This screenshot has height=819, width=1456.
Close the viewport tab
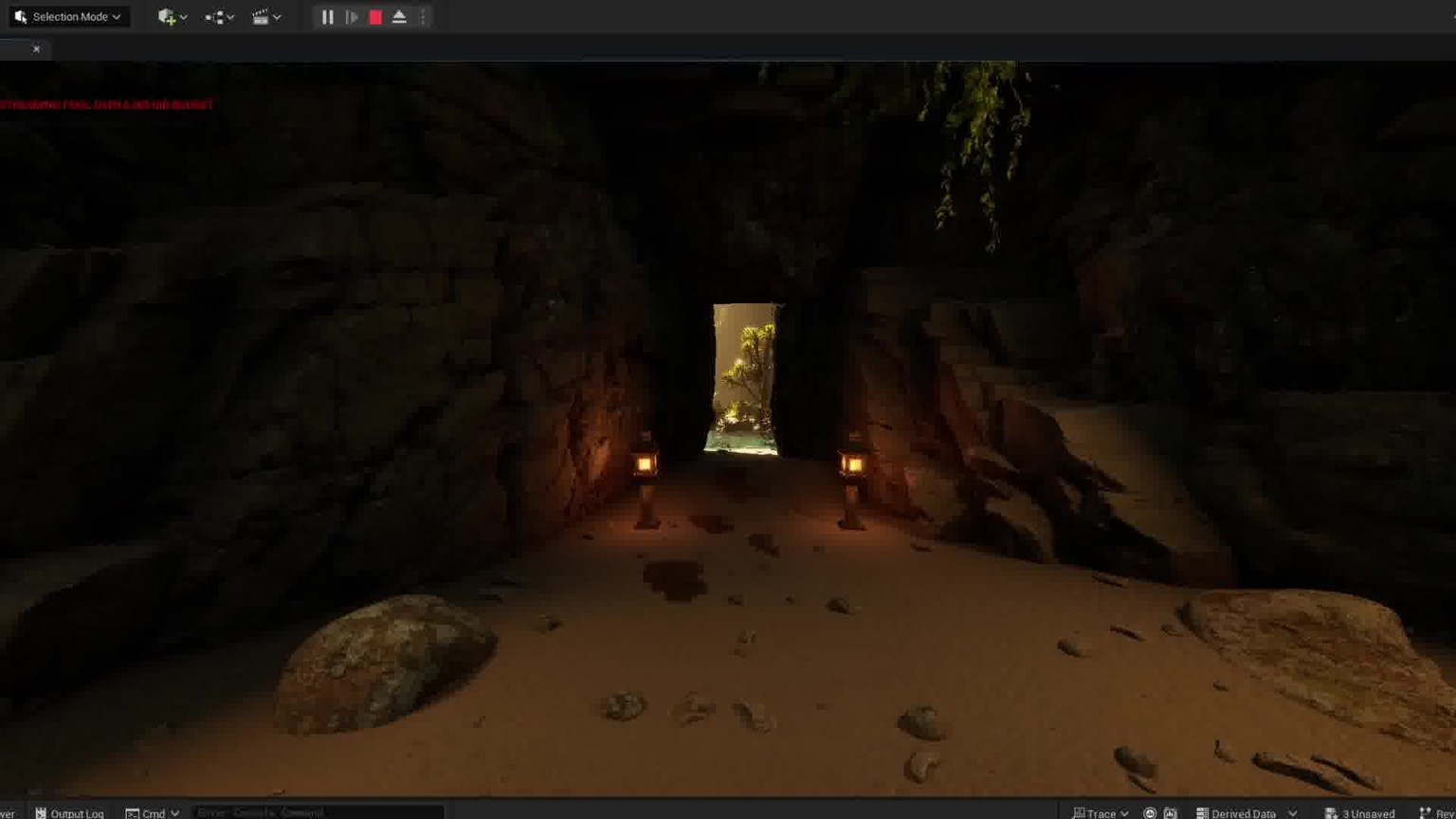pyautogui.click(x=36, y=49)
